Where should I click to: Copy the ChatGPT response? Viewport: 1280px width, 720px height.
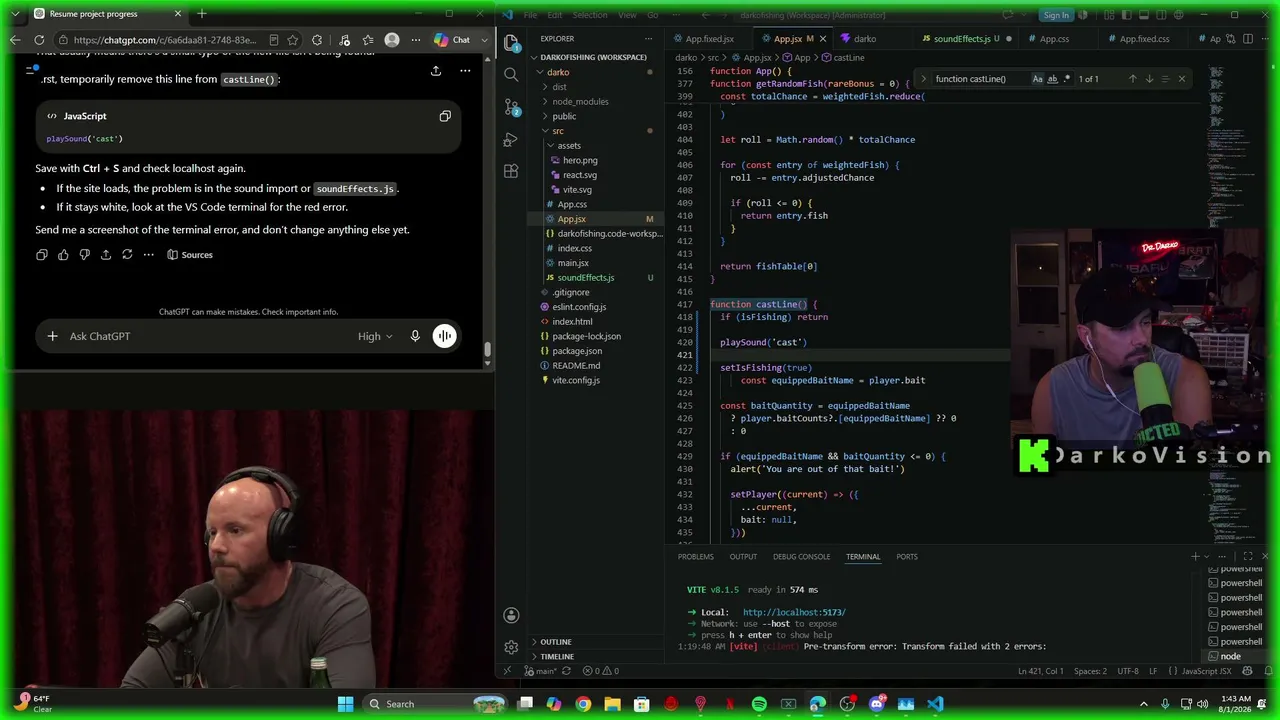point(42,255)
